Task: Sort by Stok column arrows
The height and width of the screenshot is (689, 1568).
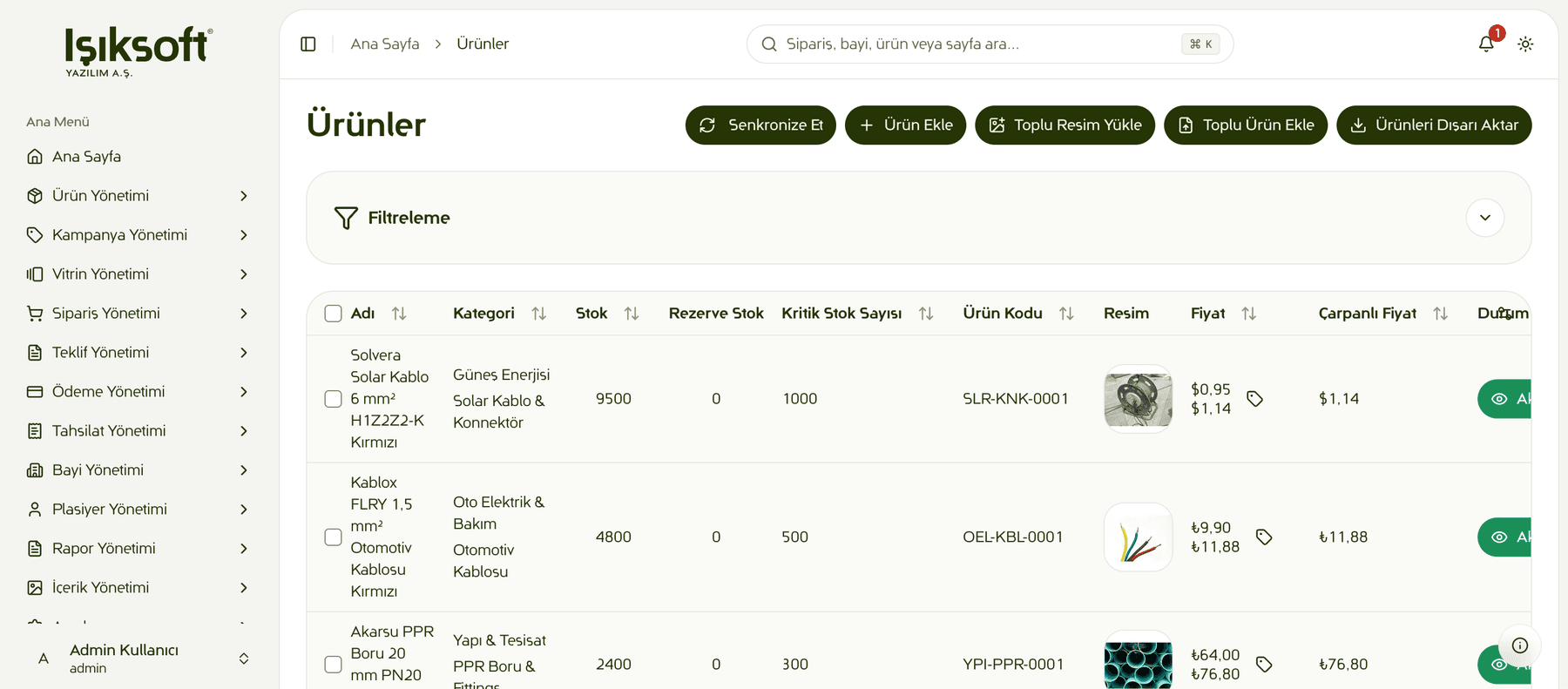Action: [x=632, y=314]
